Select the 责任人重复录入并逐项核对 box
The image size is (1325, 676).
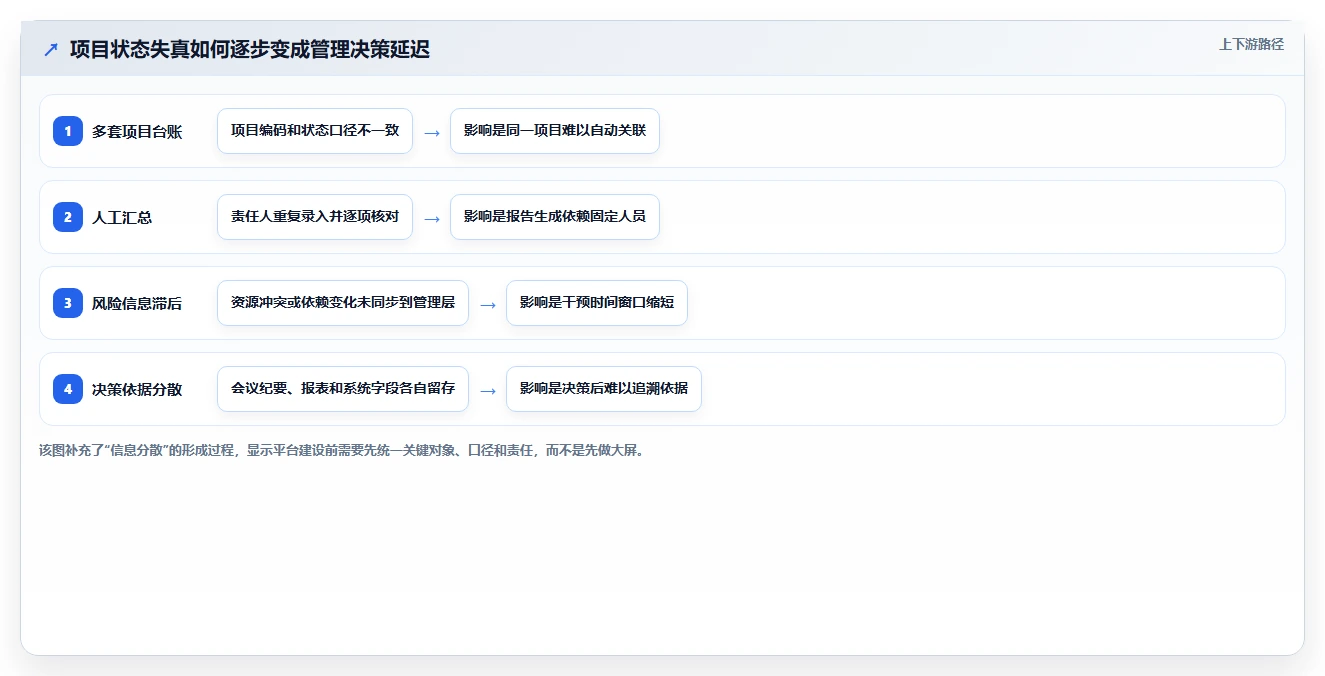pos(315,217)
